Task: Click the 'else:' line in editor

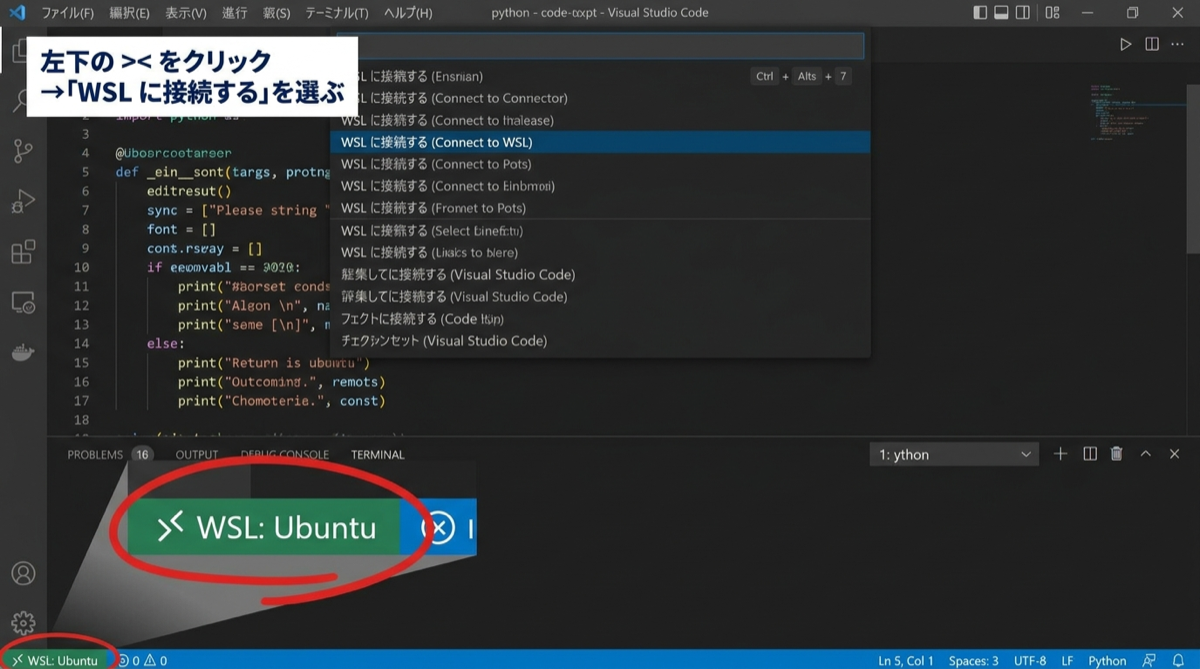Action: [165, 343]
